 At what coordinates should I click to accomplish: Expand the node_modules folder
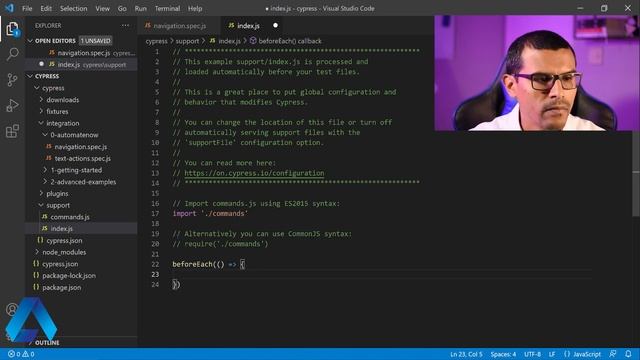click(37, 252)
